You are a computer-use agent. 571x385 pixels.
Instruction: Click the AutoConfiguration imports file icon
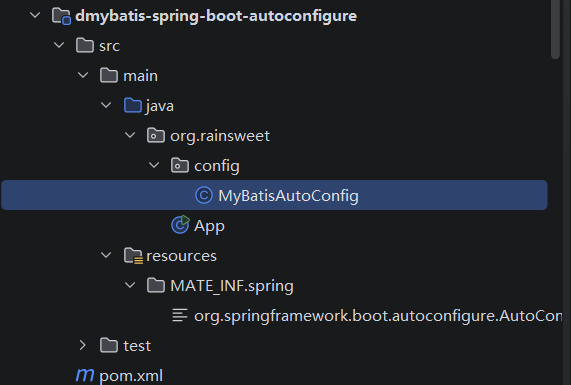[x=180, y=315]
